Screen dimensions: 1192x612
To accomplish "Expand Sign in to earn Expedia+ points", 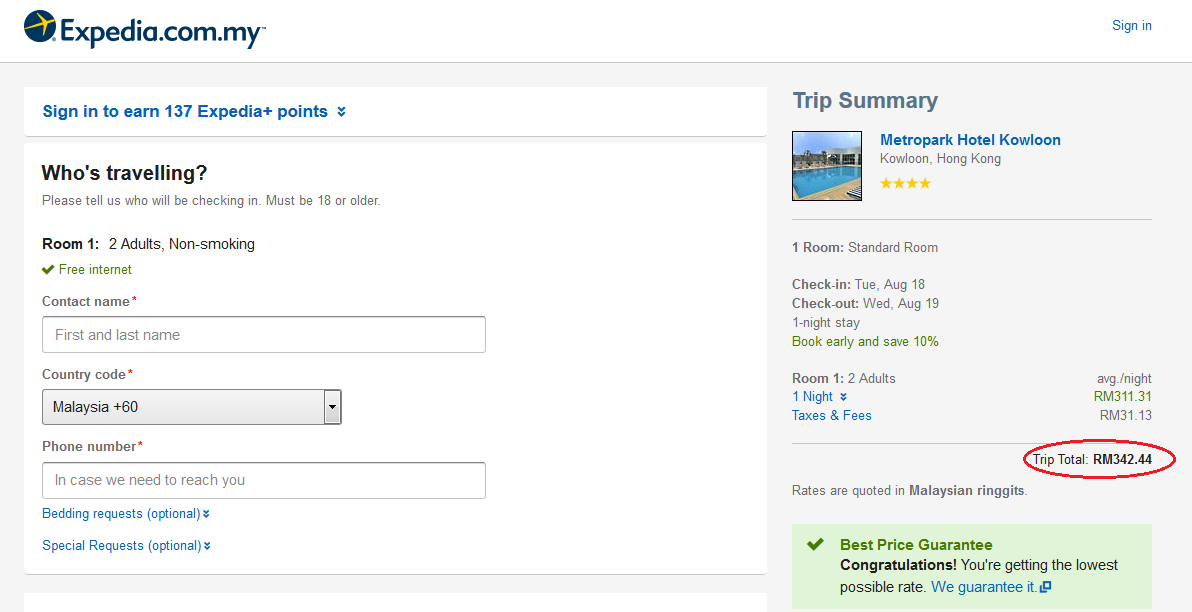I will click(185, 111).
